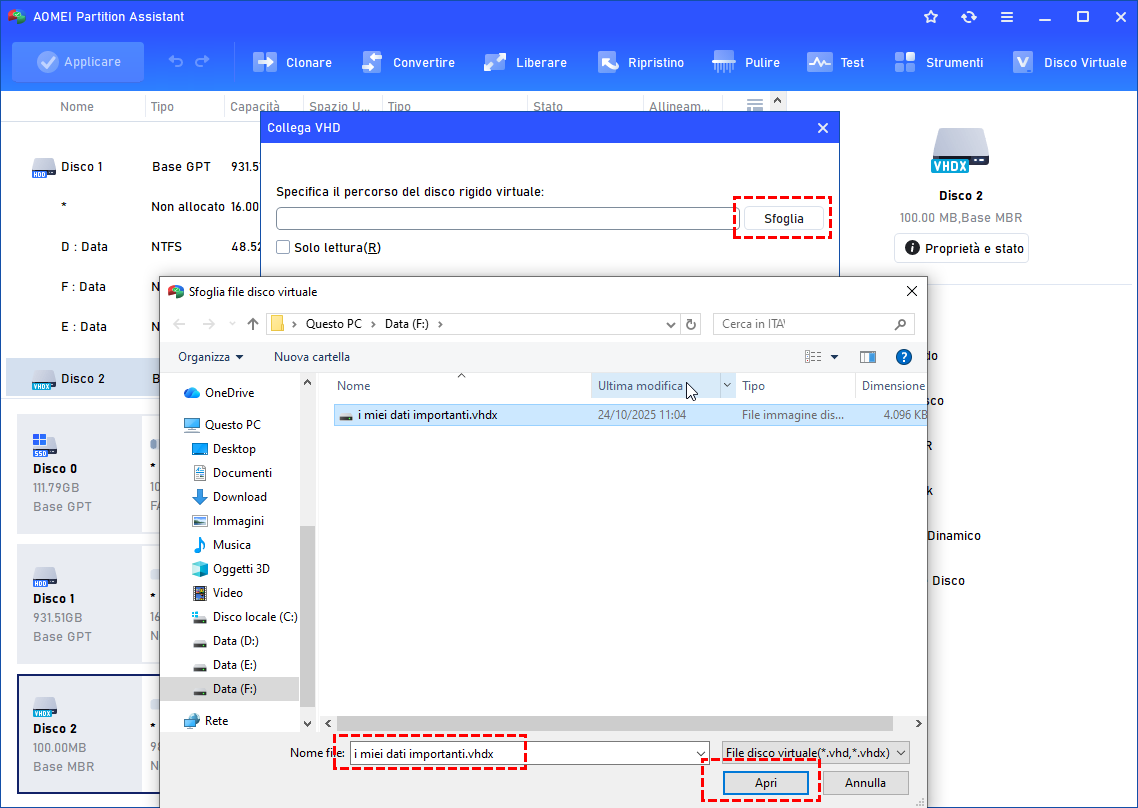Expand the Nome file combo box dropdown

coord(701,754)
